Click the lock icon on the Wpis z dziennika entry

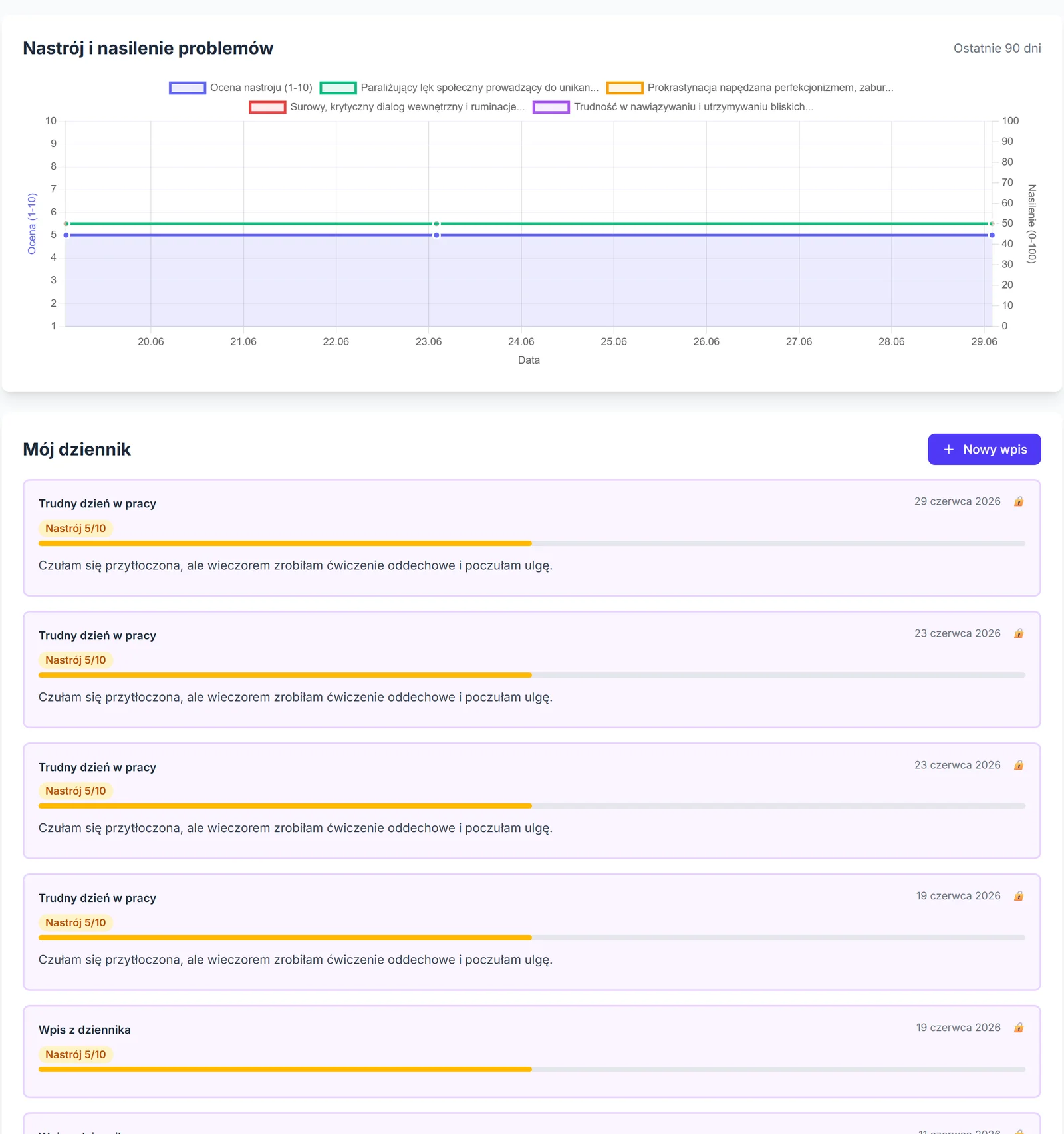[x=1019, y=1028]
